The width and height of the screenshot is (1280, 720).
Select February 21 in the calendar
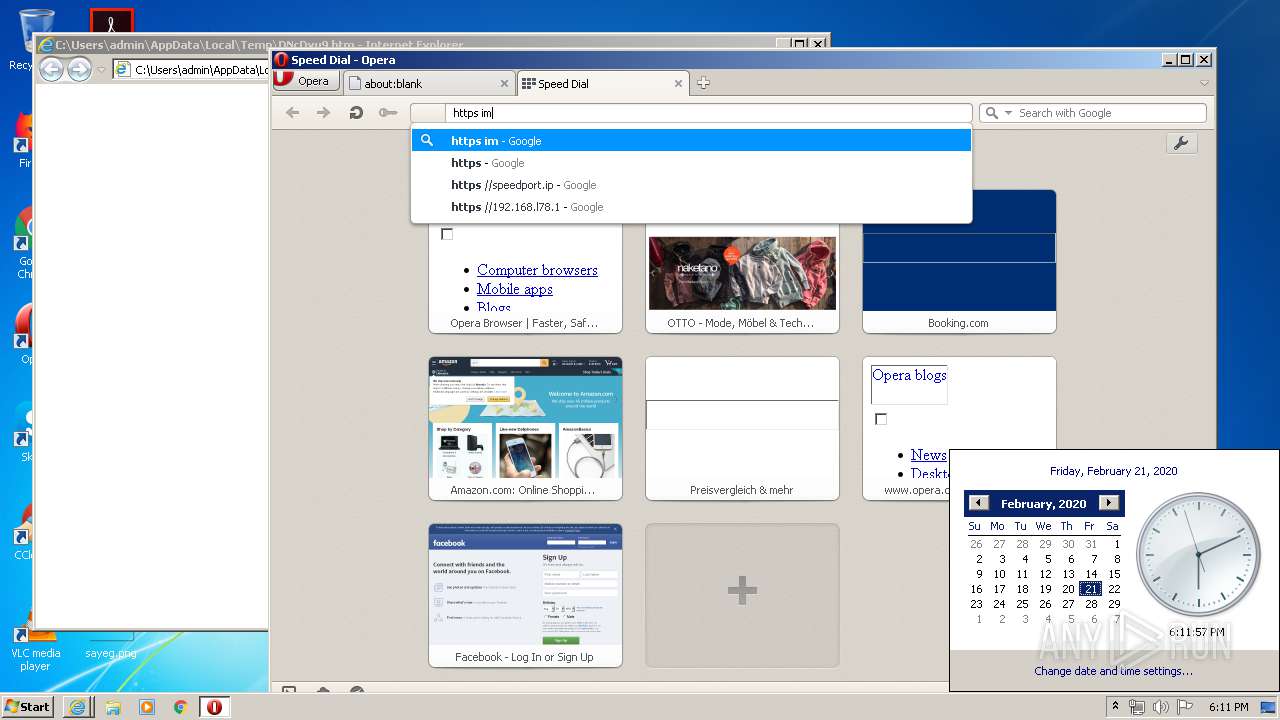[x=1091, y=589]
